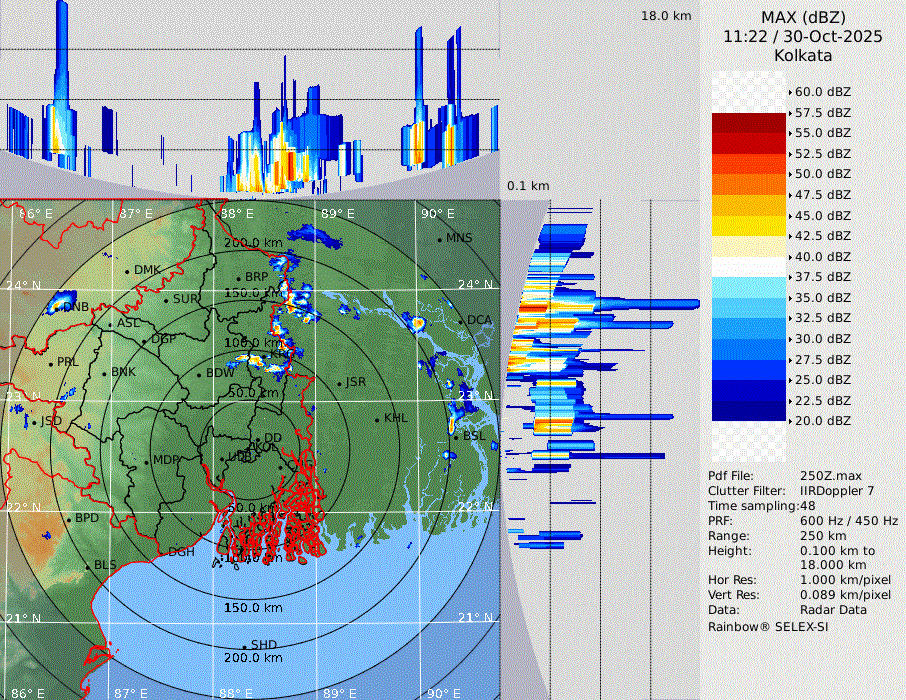
Task: Click the MNS station marker on map
Action: pos(439,239)
